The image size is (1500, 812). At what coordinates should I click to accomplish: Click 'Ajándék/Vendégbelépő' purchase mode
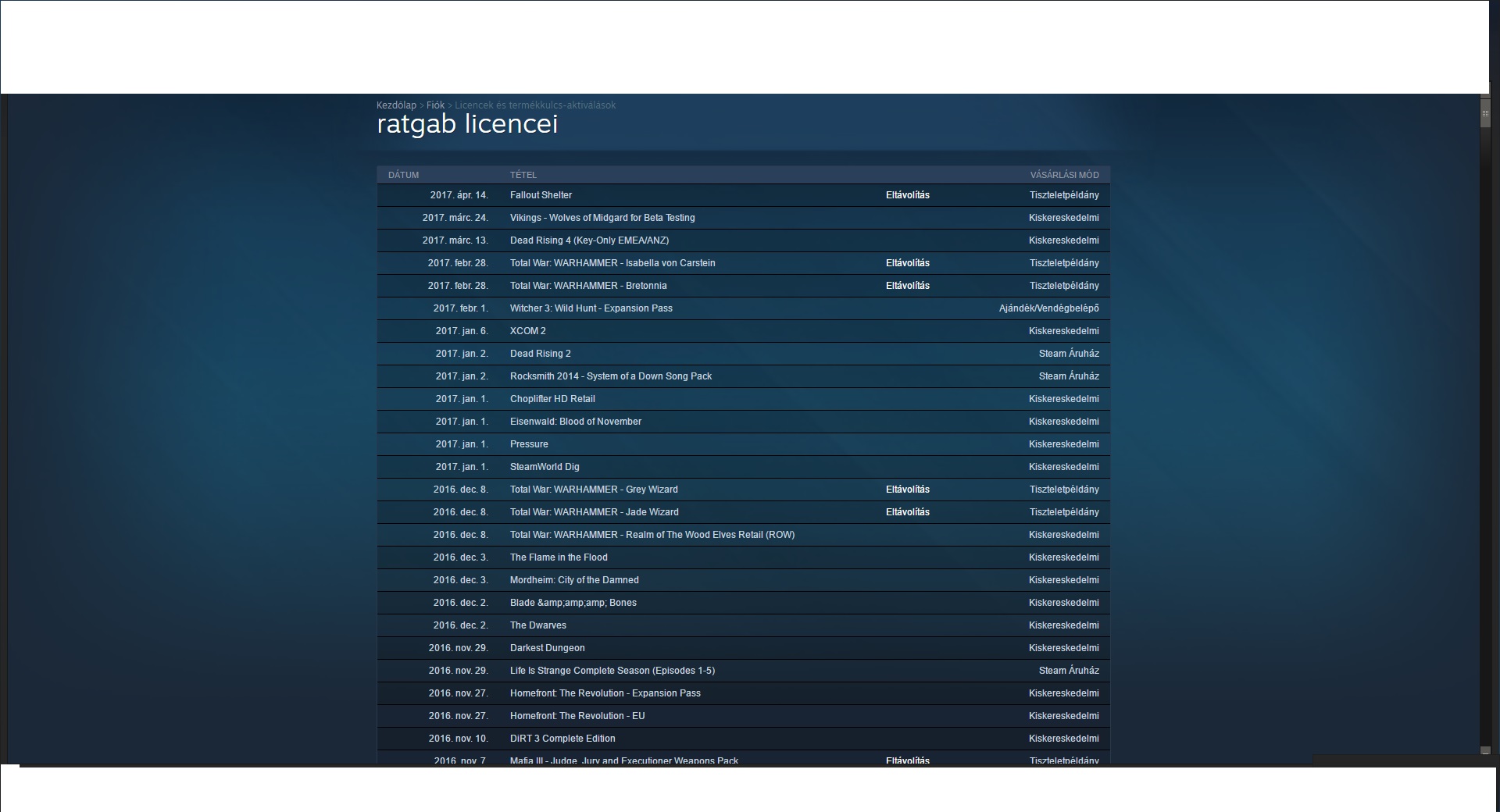(1049, 308)
